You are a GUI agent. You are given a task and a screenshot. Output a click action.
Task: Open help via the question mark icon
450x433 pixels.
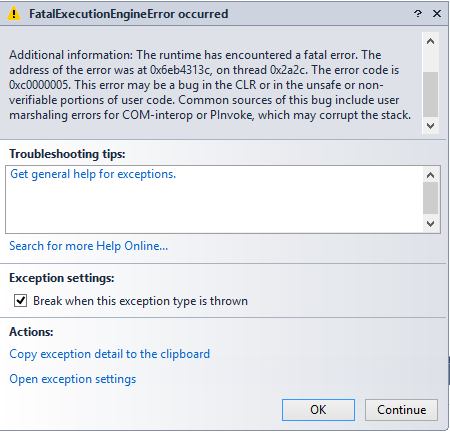[x=418, y=14]
